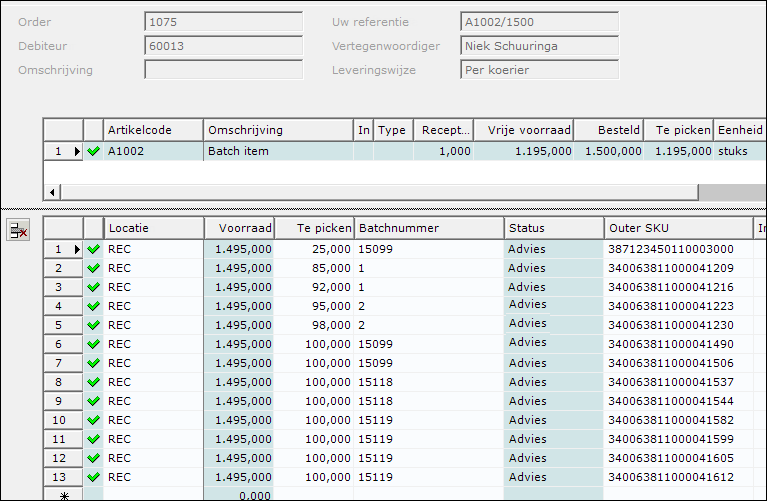Click the Order input field
The width and height of the screenshot is (767, 501).
tap(224, 22)
